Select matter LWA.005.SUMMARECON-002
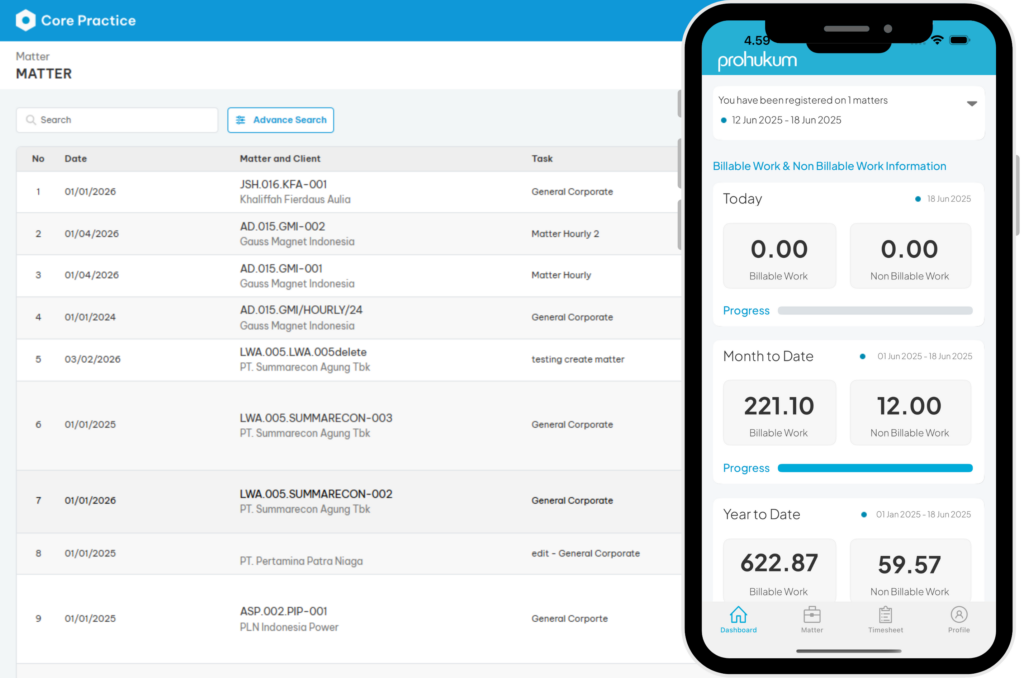 (316, 494)
